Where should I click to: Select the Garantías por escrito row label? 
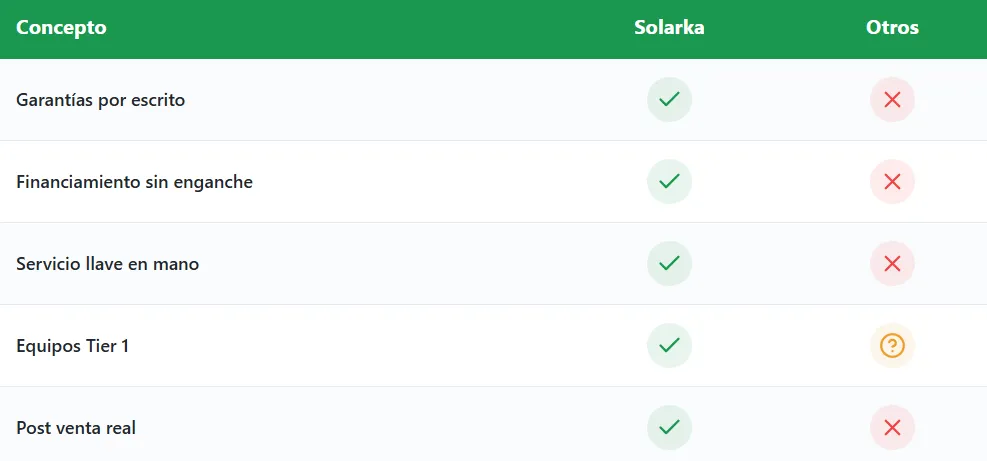(x=100, y=100)
